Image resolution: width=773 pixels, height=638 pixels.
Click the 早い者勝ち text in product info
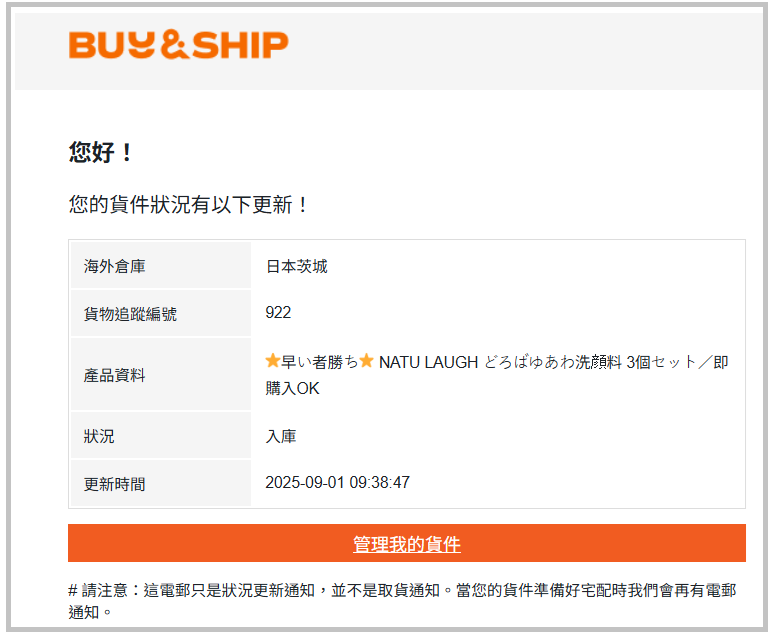(319, 362)
